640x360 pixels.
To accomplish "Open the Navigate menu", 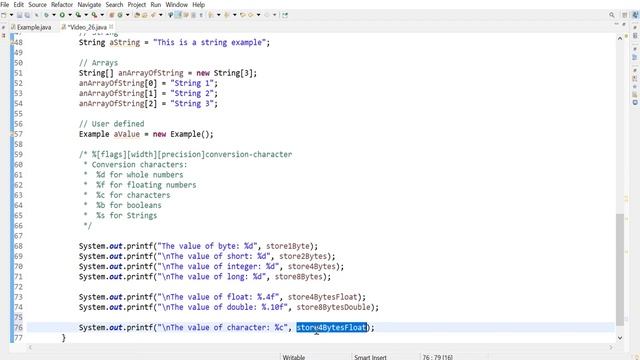I will coord(89,4).
